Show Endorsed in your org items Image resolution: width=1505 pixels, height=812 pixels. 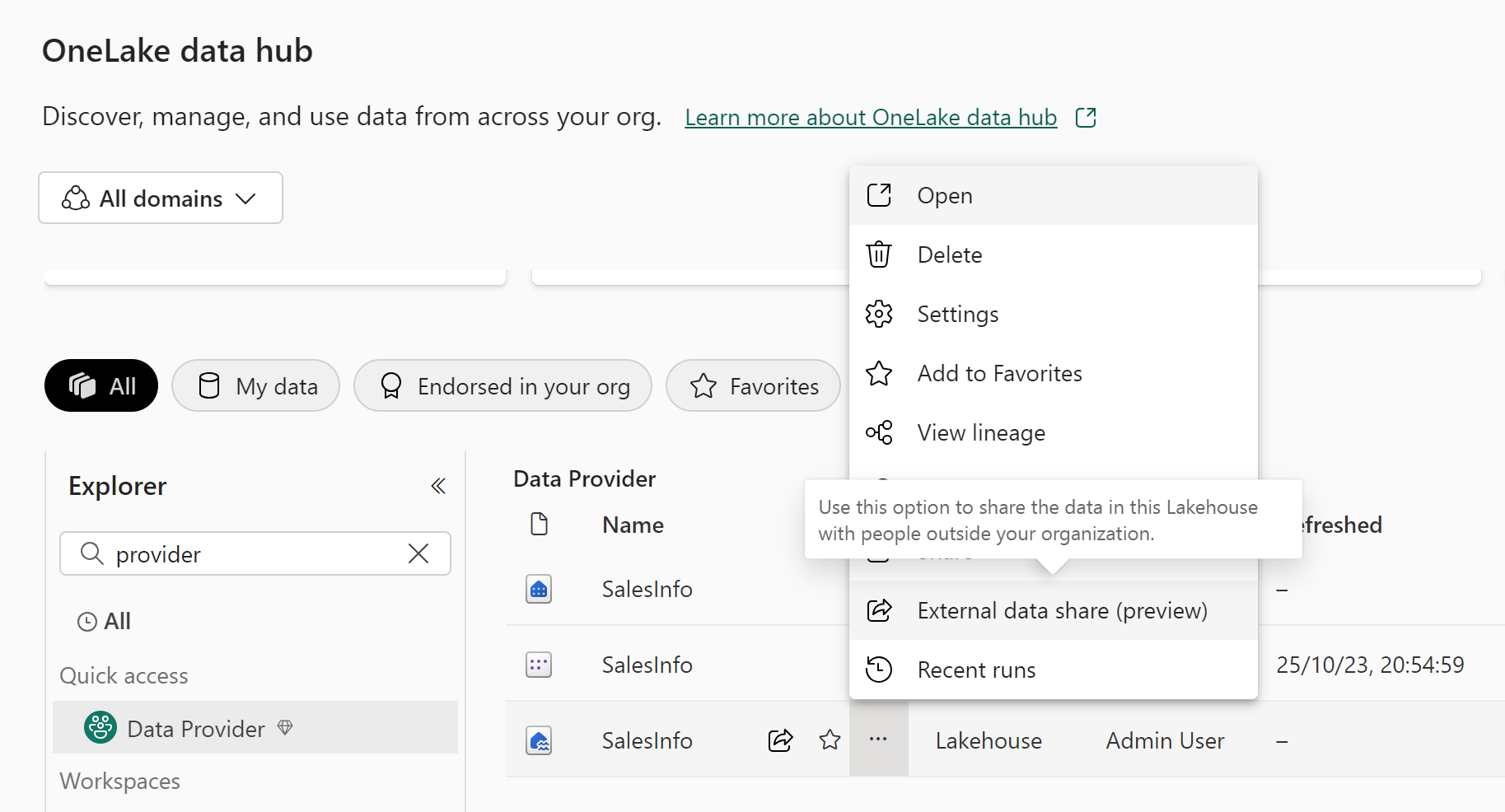(502, 385)
